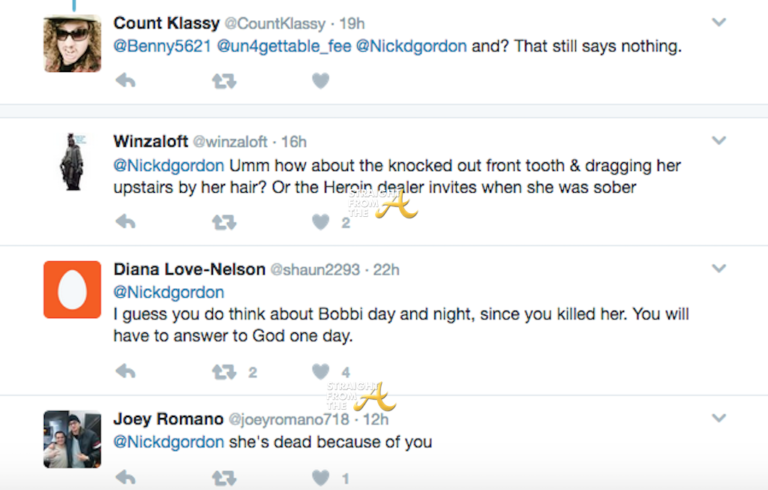Reply to Winzaloft's tweet
Screen dimensions: 768x490
(125, 222)
